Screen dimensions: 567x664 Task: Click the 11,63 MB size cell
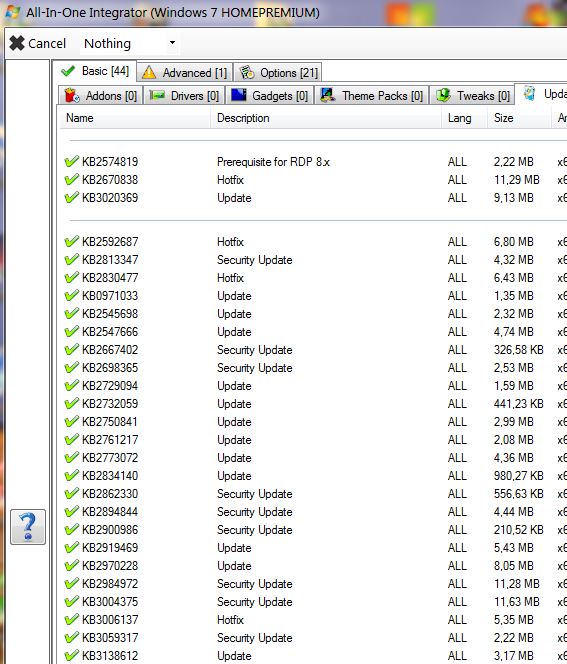click(517, 602)
